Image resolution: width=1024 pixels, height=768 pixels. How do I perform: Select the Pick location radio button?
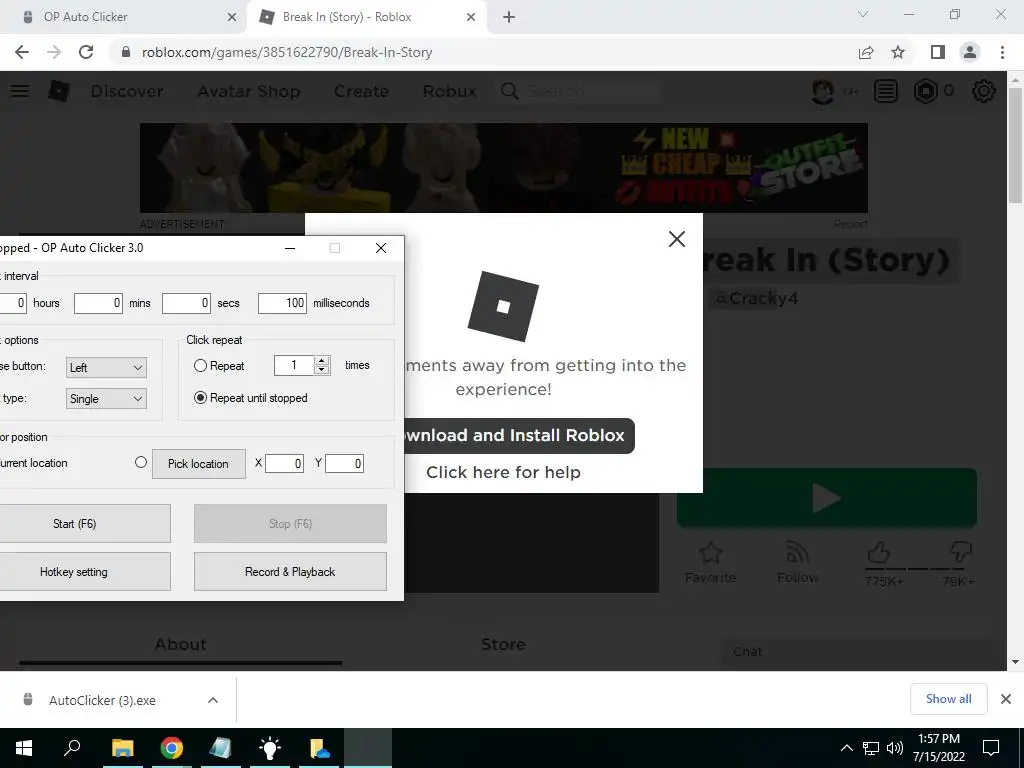coord(140,462)
